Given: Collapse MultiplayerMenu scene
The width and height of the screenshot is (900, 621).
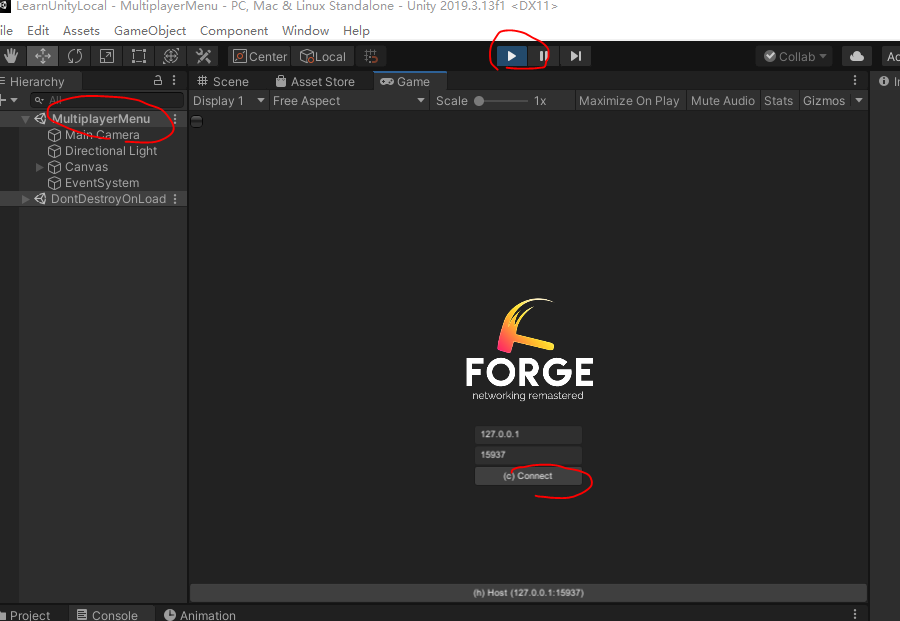Looking at the screenshot, I should tap(25, 119).
